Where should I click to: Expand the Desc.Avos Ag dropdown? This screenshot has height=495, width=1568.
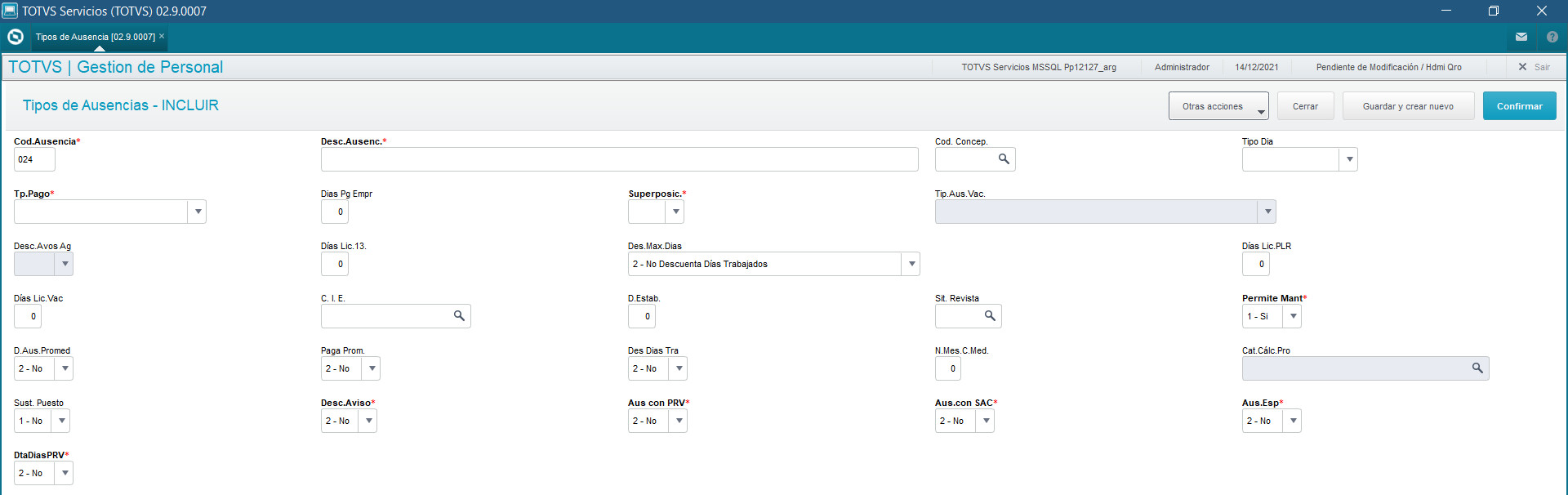click(x=65, y=264)
